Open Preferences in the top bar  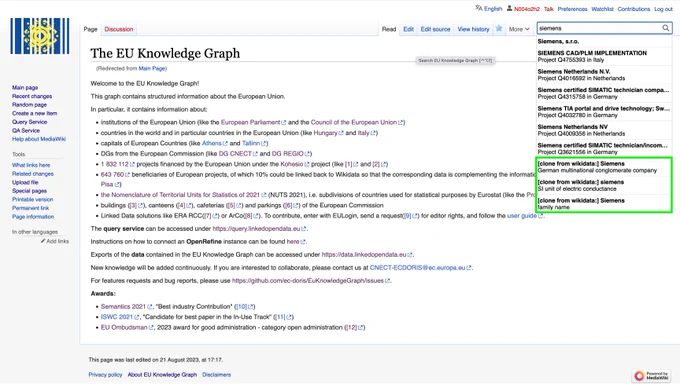tap(572, 9)
